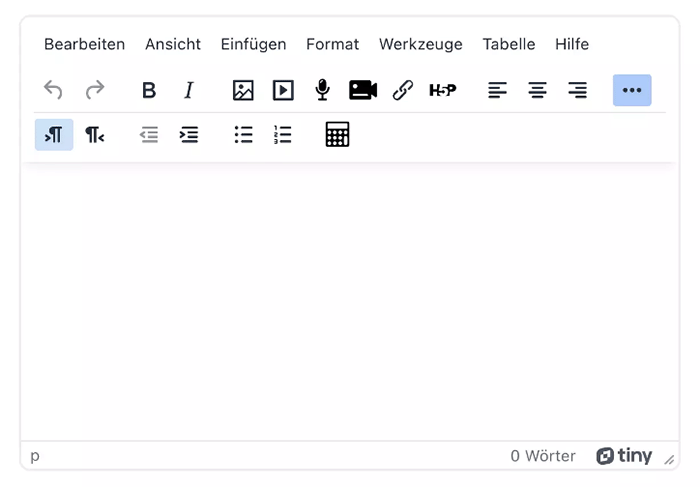Screen dimensions: 700x487
Task: Open the equation editor calculator icon
Action: [337, 135]
